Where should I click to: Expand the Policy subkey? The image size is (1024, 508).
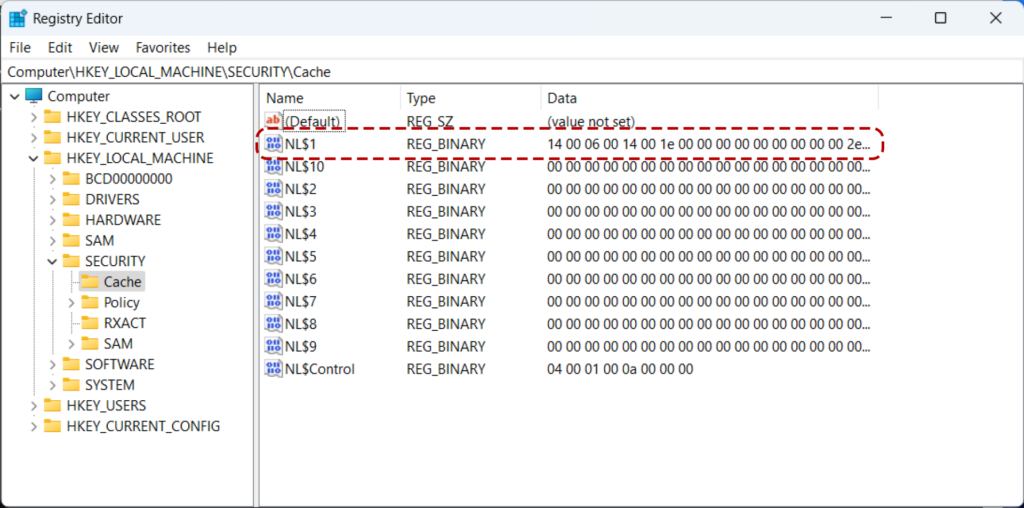pos(71,302)
